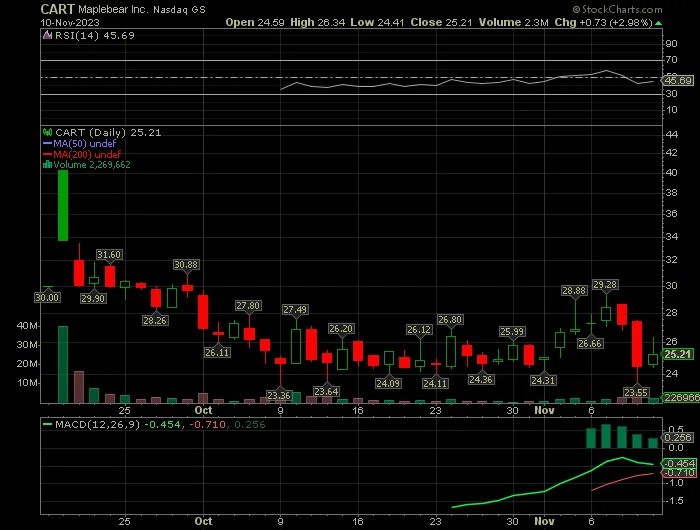Click the 29.90 low price label
This screenshot has width=700, height=530.
pyautogui.click(x=93, y=298)
